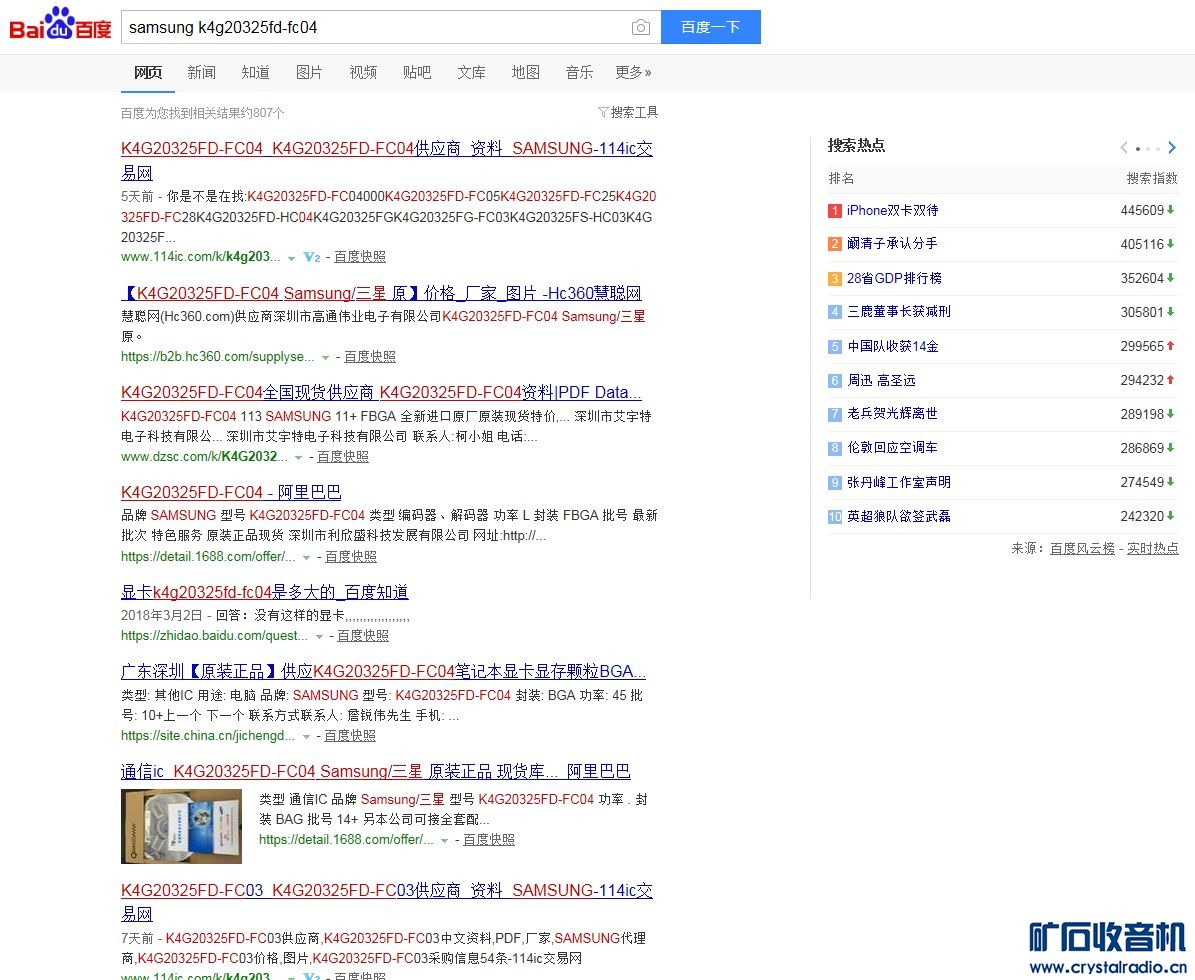This screenshot has width=1195, height=980.
Task: Click product thumbnail of 通信ic result
Action: (x=181, y=826)
